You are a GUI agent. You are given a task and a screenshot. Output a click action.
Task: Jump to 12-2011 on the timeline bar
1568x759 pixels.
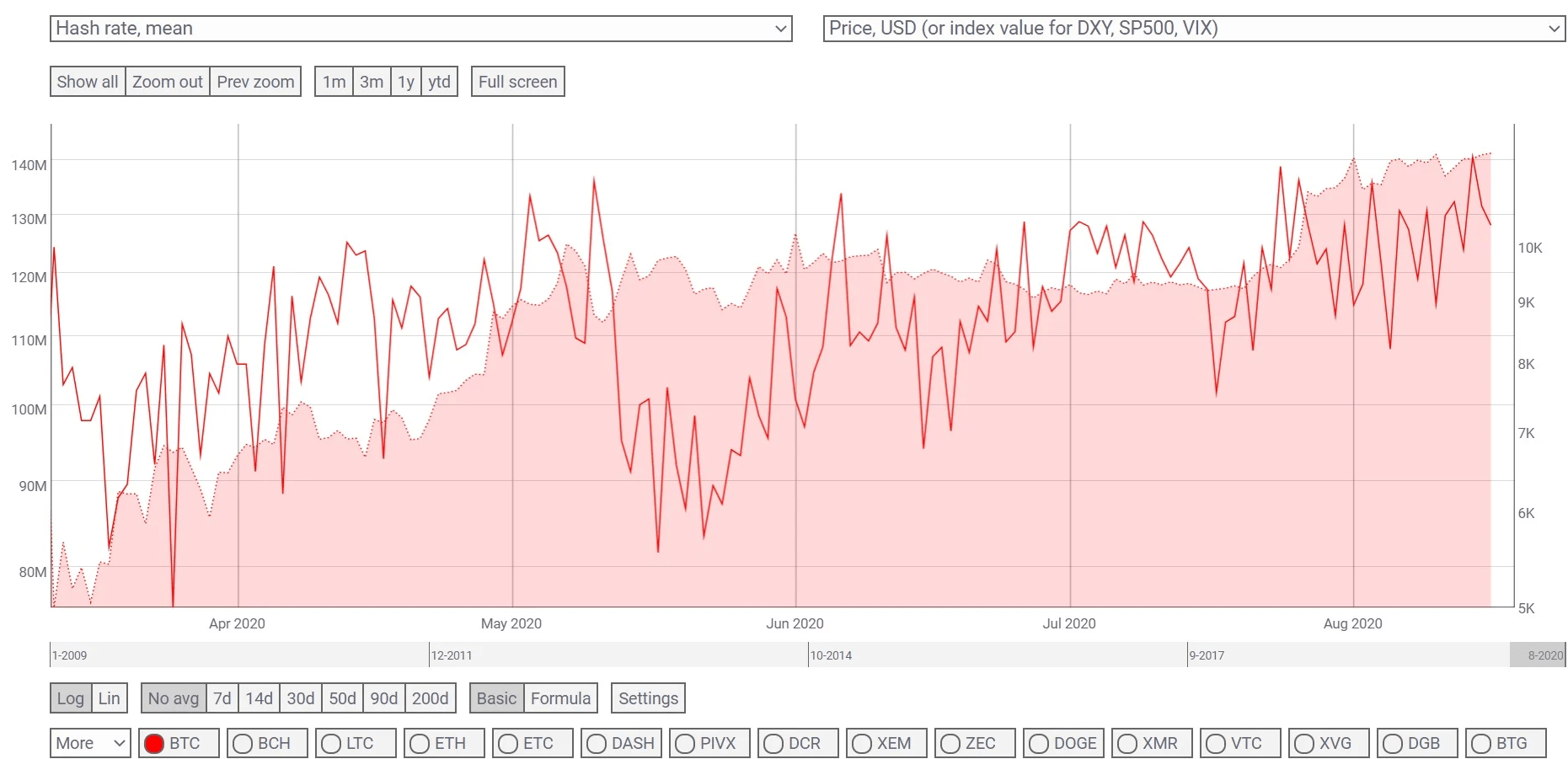452,655
